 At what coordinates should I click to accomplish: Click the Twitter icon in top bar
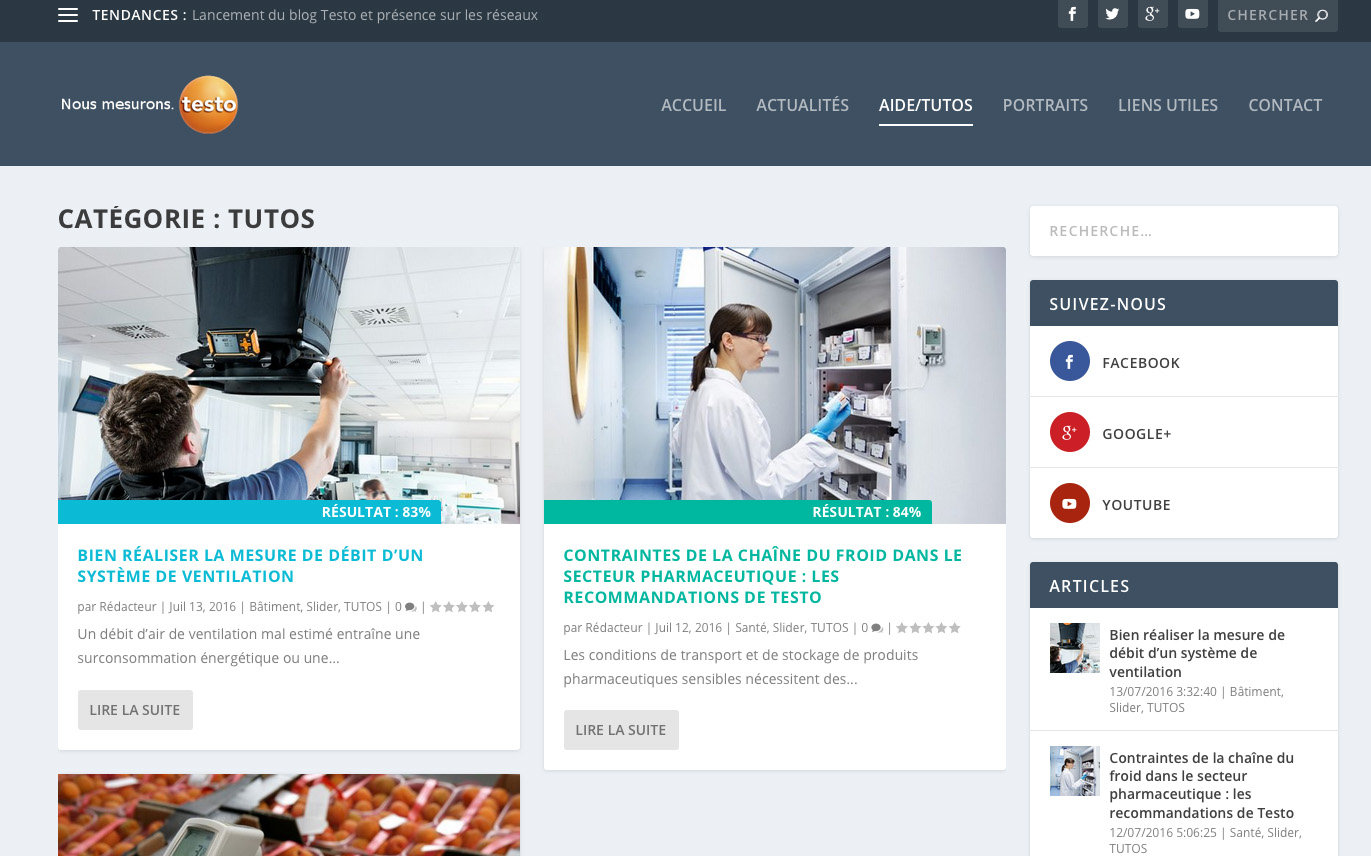tap(1112, 14)
